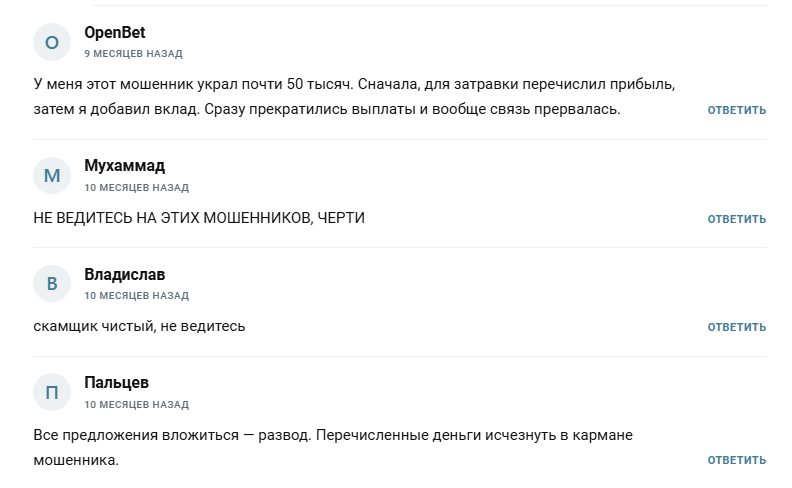Open the Владислав author name
Image resolution: width=792 pixels, height=488 pixels.
(125, 274)
